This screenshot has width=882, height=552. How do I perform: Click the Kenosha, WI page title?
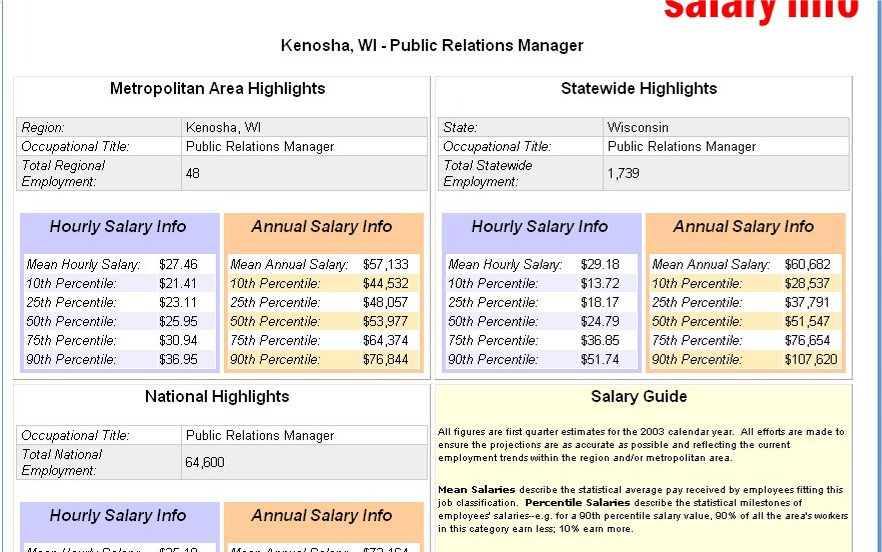tap(432, 46)
